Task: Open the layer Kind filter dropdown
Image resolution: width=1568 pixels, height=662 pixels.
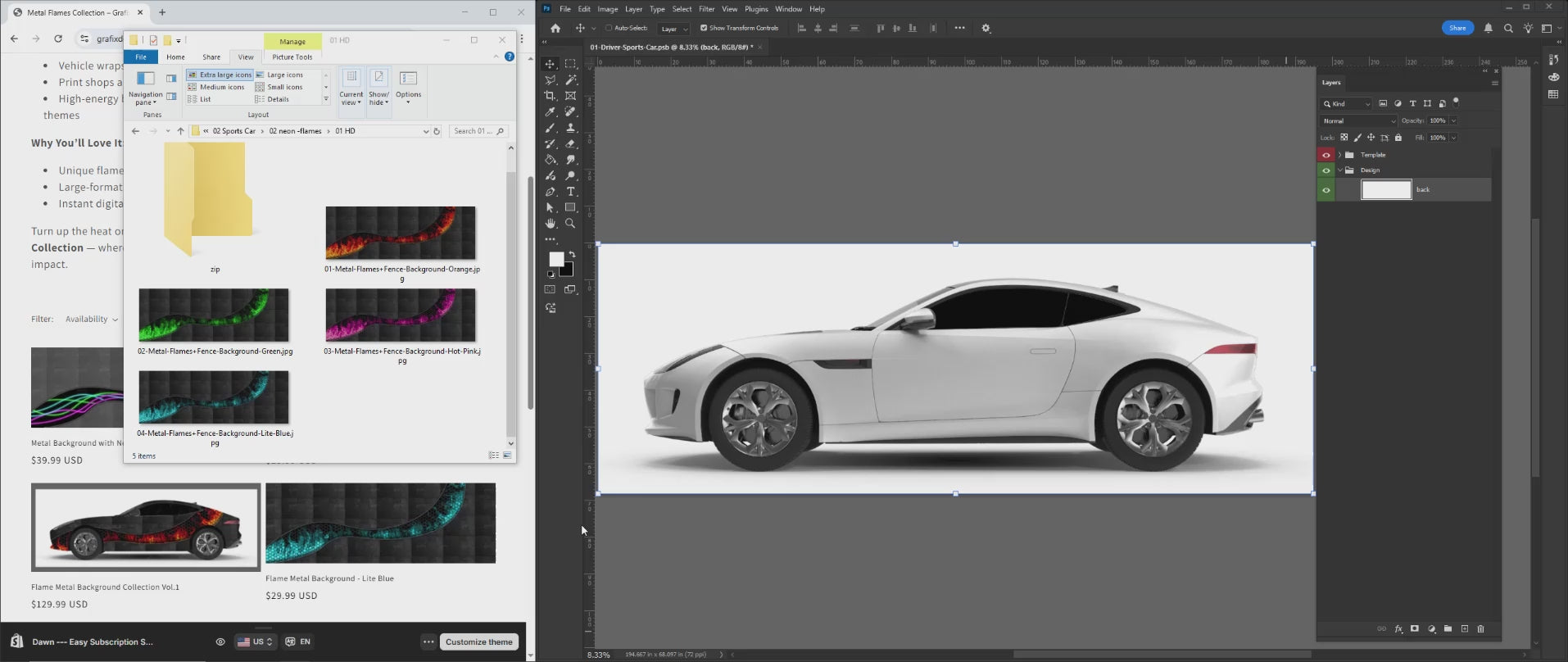Action: [1346, 104]
